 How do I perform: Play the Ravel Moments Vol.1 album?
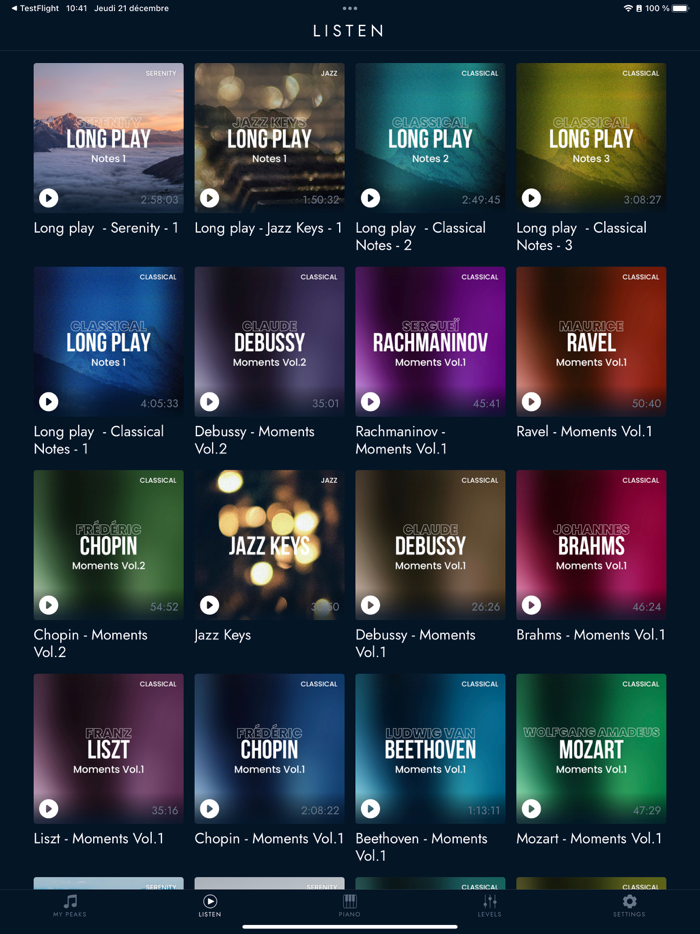coord(531,401)
